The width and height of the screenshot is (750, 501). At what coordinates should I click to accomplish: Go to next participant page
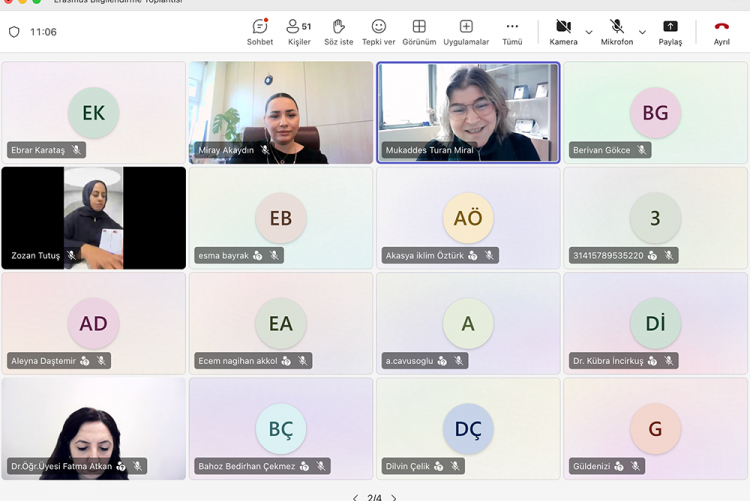click(x=394, y=497)
